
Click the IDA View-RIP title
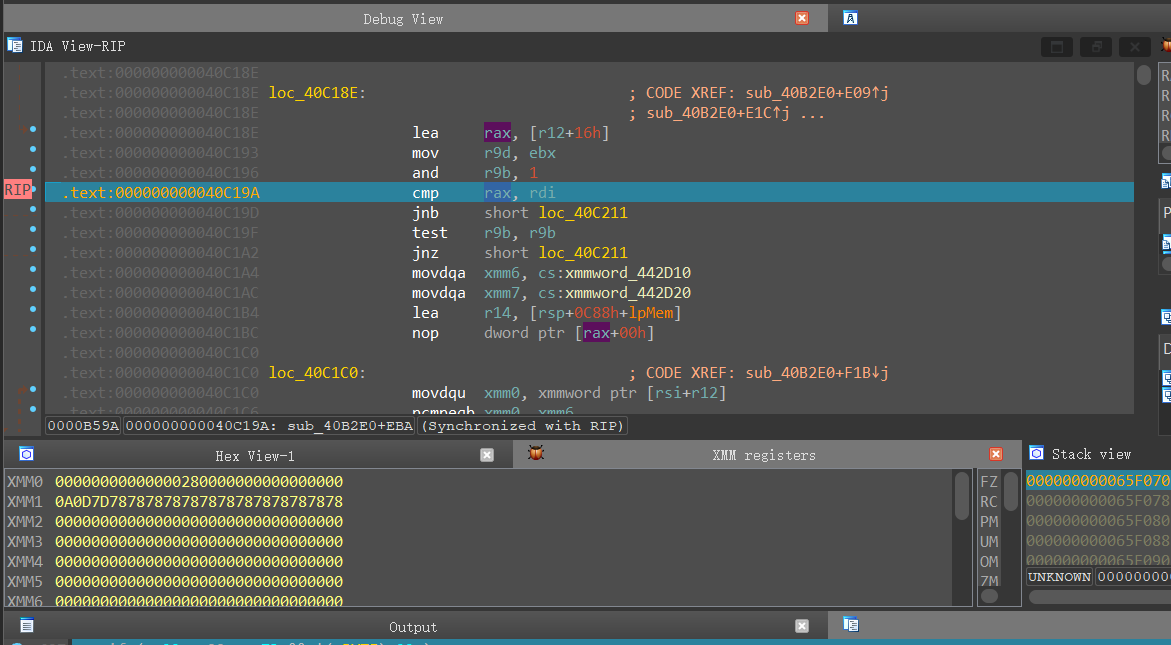(77, 46)
